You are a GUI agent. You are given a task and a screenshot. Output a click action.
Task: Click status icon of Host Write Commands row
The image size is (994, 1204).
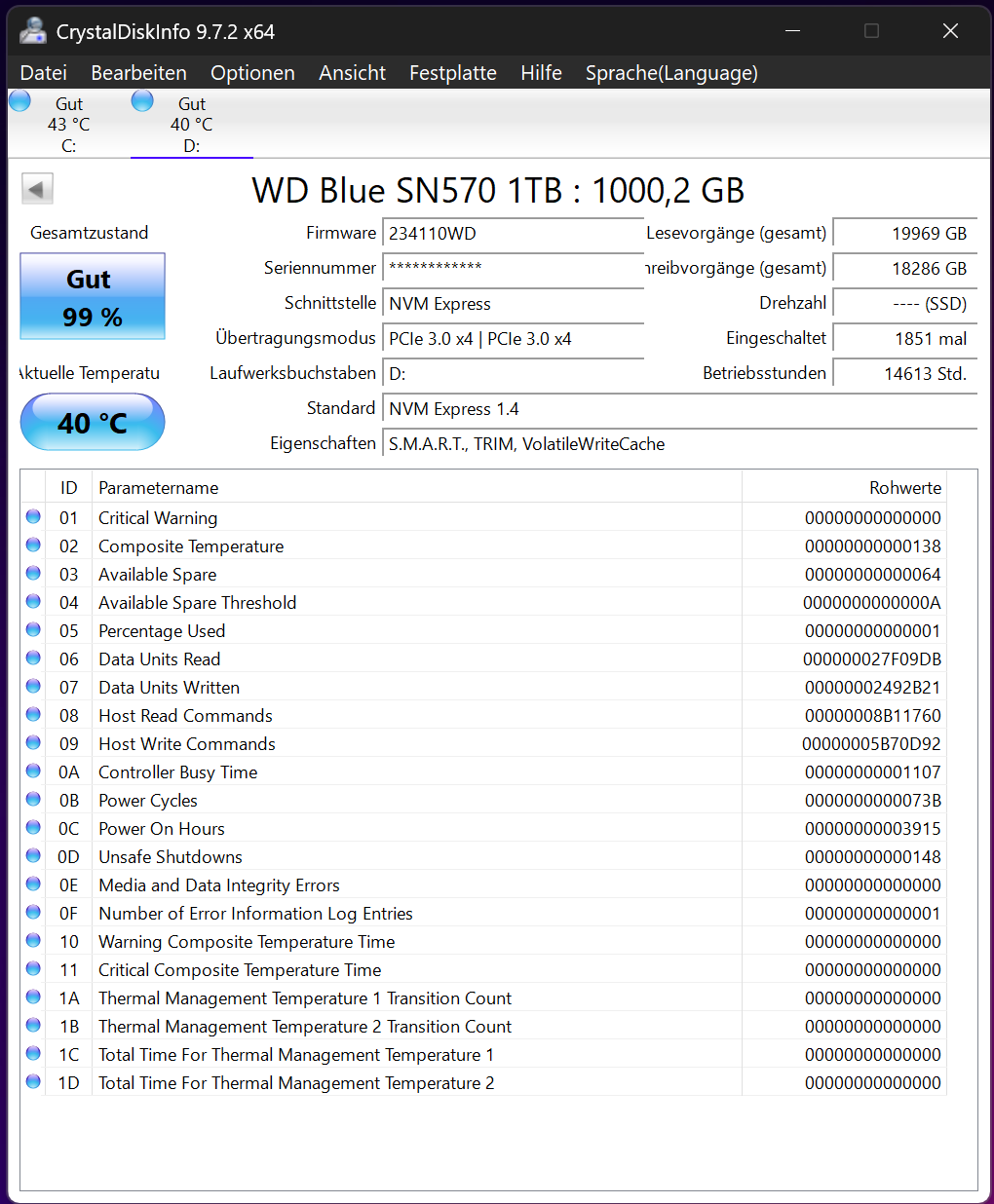pyautogui.click(x=33, y=742)
